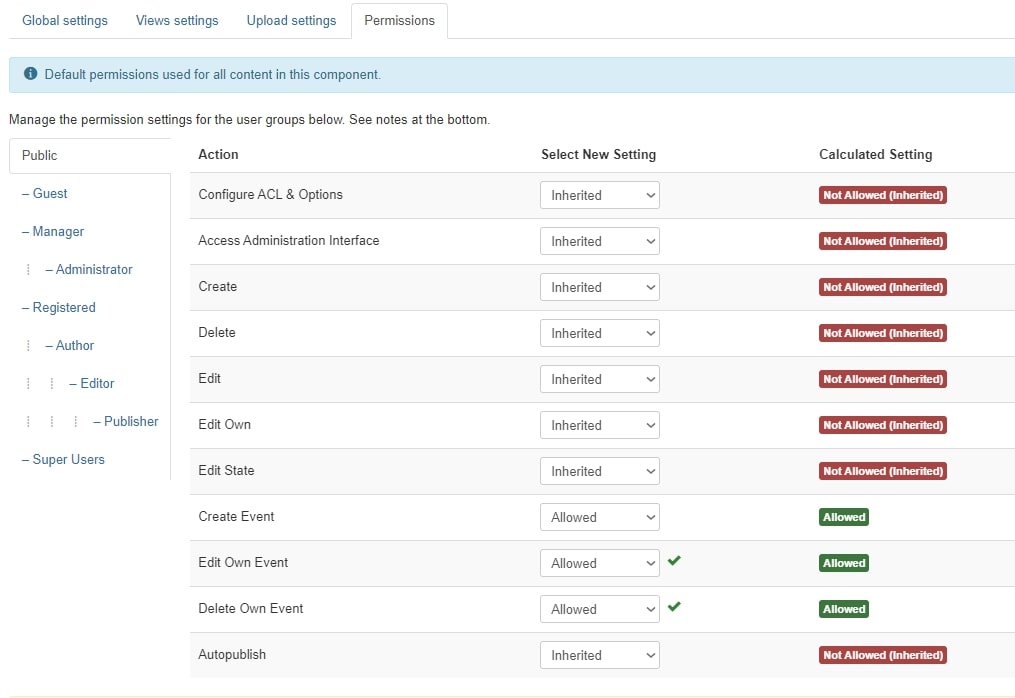
Task: Click the Allowed badge for Delete Own Event
Action: 843,609
